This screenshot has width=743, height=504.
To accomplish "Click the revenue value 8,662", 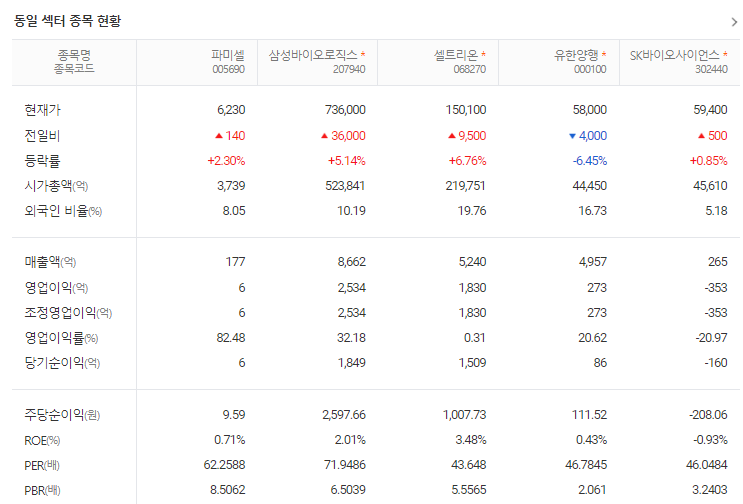I will coord(352,261).
